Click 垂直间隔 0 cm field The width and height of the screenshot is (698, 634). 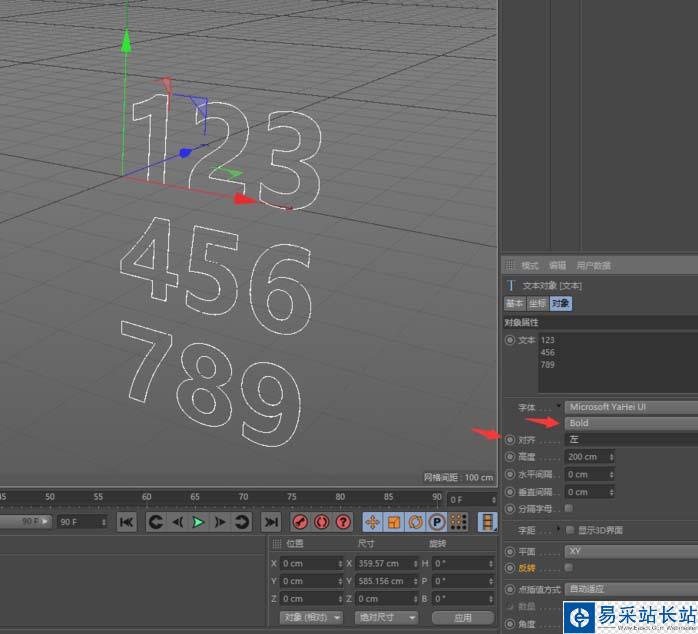click(585, 492)
